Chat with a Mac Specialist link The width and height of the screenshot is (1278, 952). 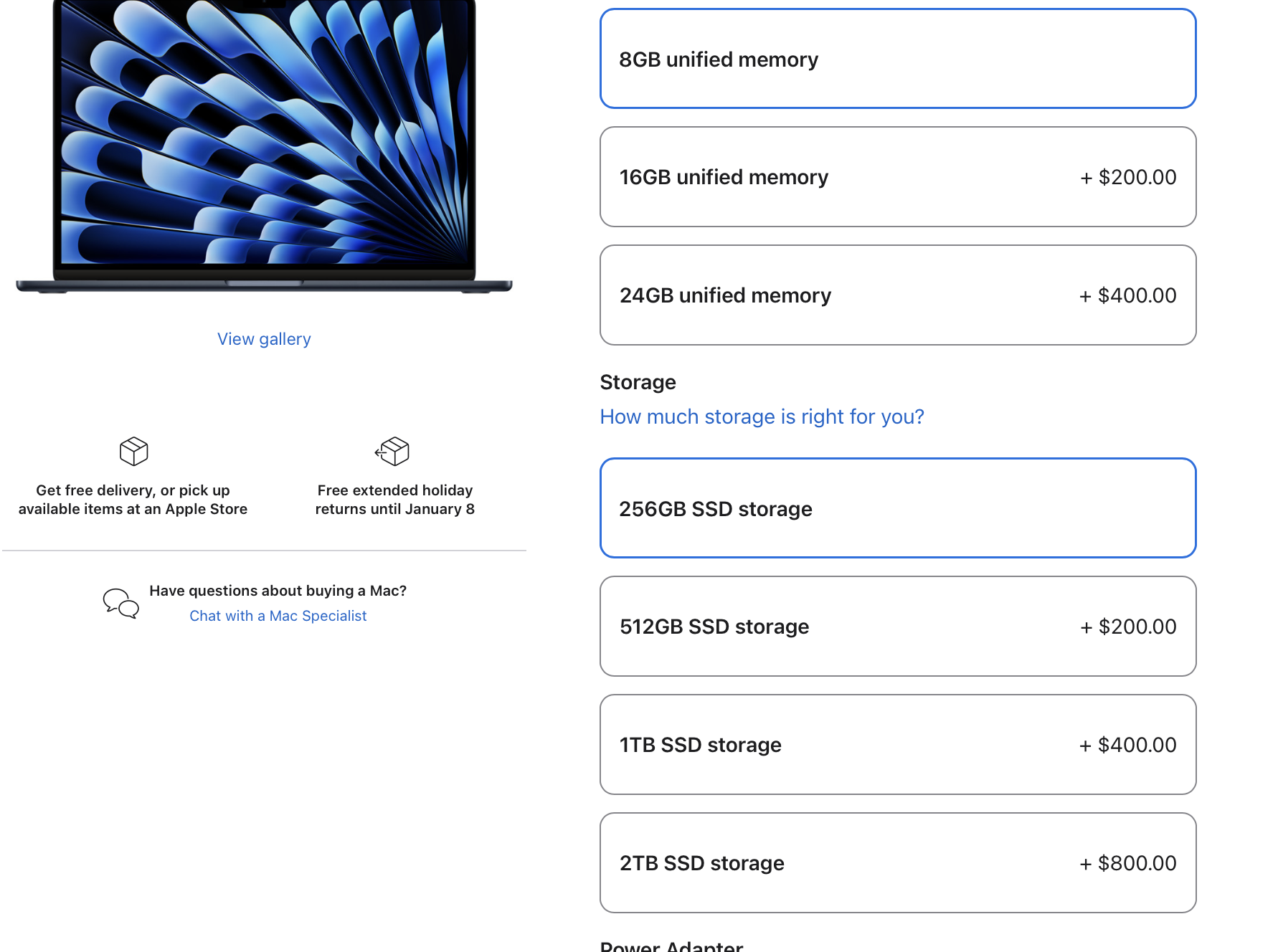tap(278, 616)
